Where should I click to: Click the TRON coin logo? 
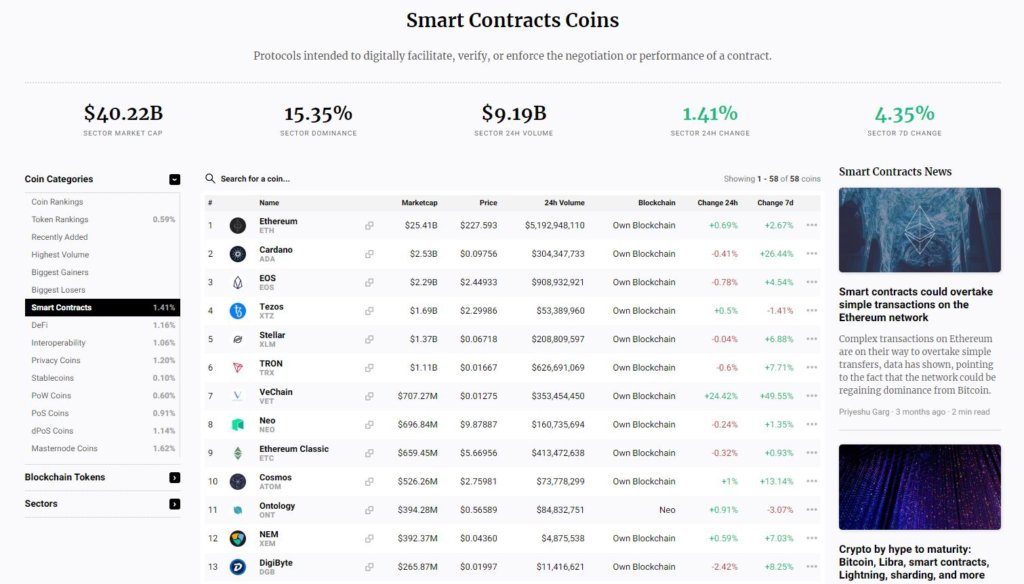click(237, 367)
